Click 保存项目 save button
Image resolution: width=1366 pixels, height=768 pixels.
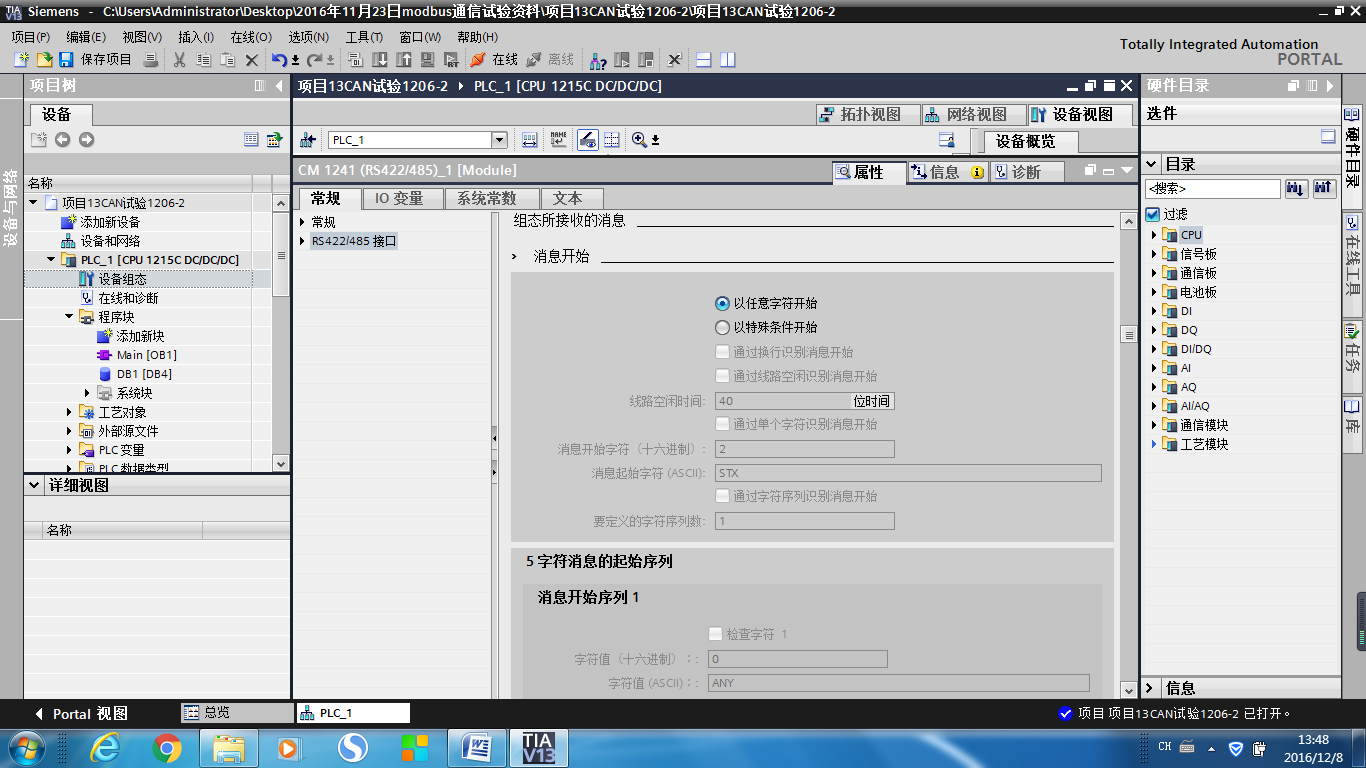tap(95, 60)
